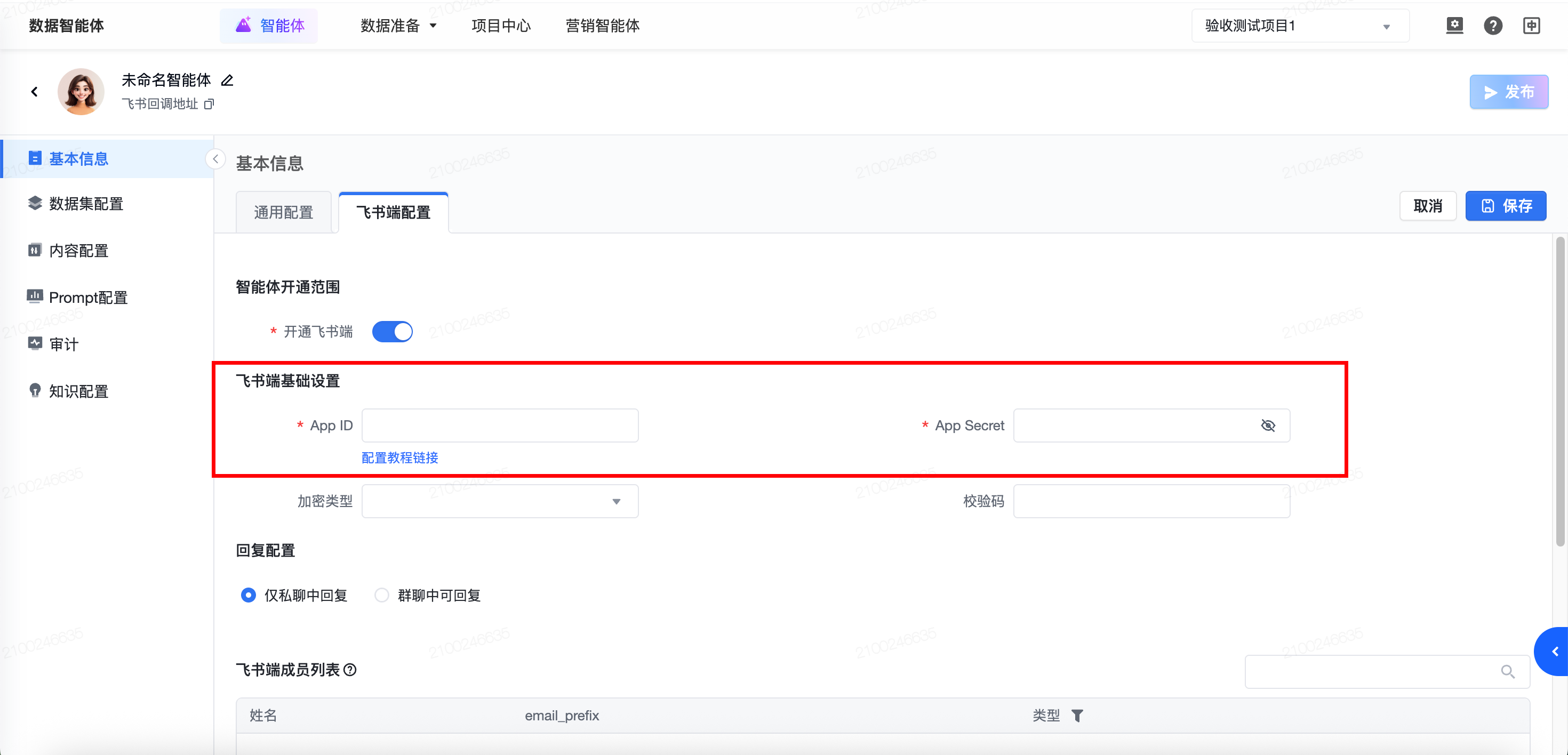Screen dimensions: 1568x755
Task: Filter the 类型 column with the funnel icon
Action: [1077, 716]
